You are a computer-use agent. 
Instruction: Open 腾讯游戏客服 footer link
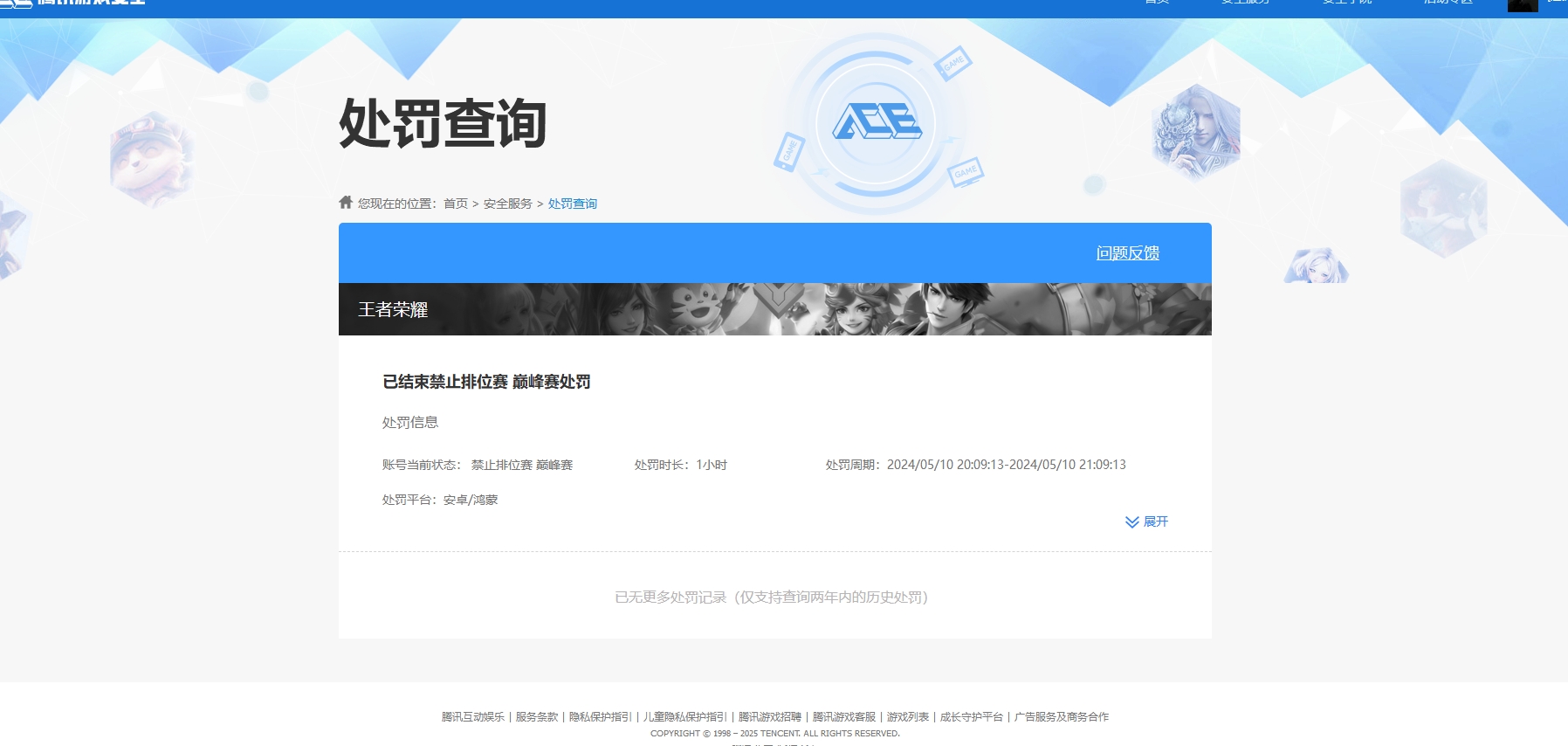point(844,717)
